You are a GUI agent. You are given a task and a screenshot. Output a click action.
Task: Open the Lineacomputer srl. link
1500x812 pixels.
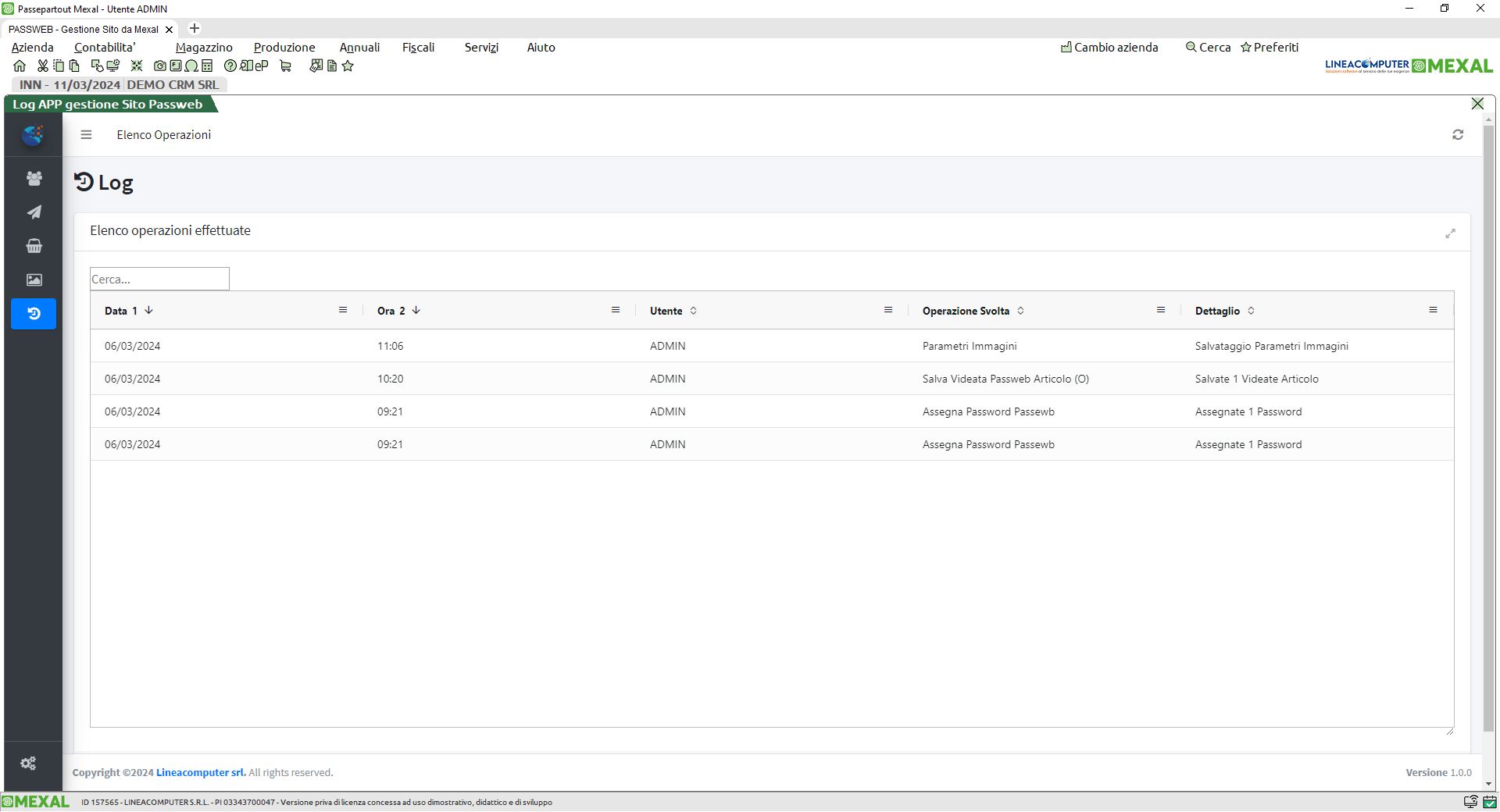(x=201, y=772)
